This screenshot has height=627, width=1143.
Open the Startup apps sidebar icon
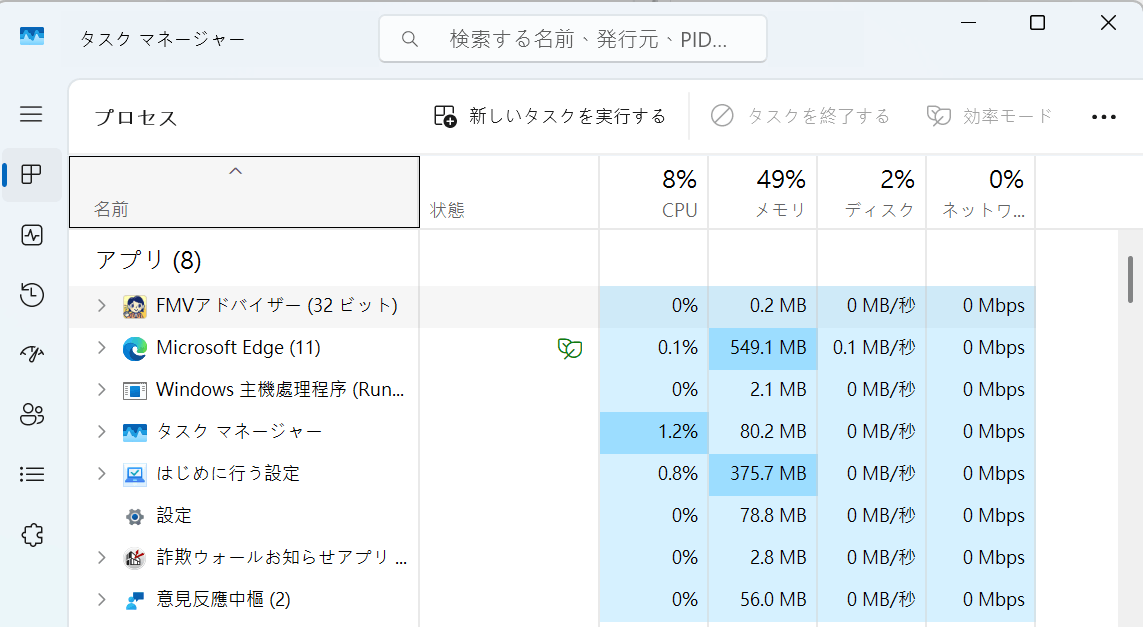pyautogui.click(x=31, y=354)
